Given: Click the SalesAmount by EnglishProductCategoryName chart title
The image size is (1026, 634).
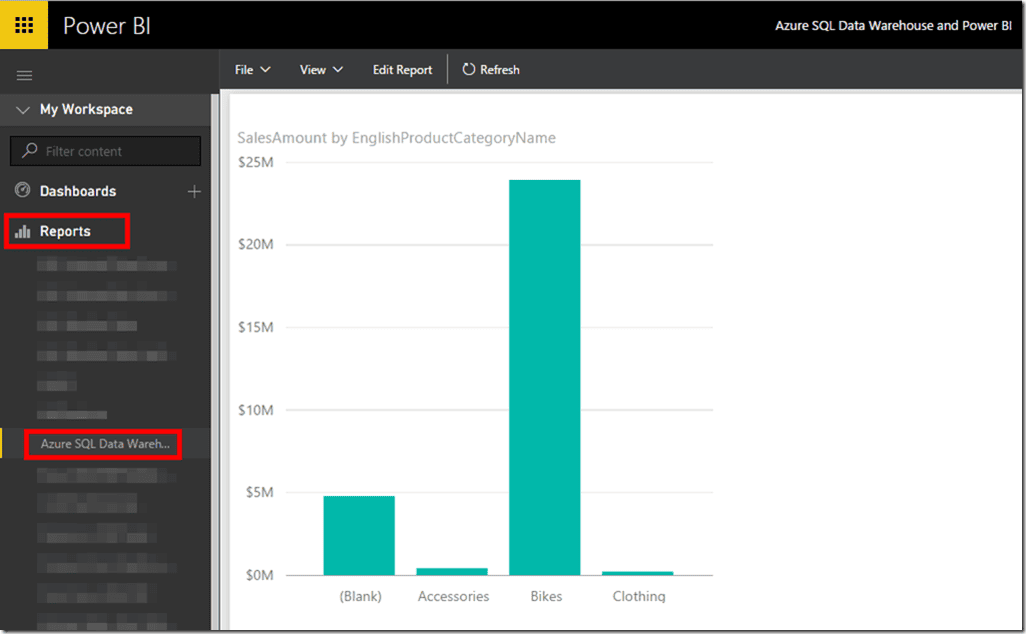Looking at the screenshot, I should click(x=394, y=137).
